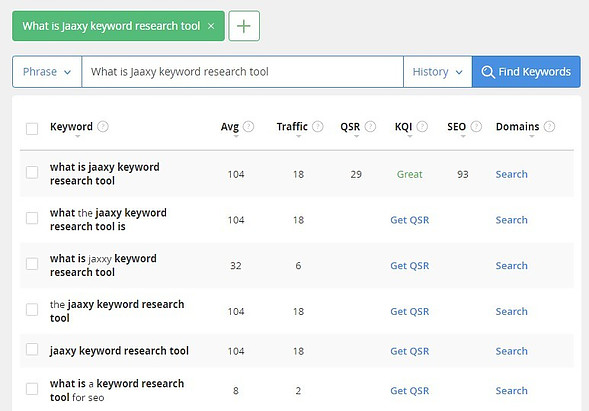Image resolution: width=589 pixels, height=411 pixels.
Task: Check 'the jaaxy keyword research tool' row
Action: point(32,310)
